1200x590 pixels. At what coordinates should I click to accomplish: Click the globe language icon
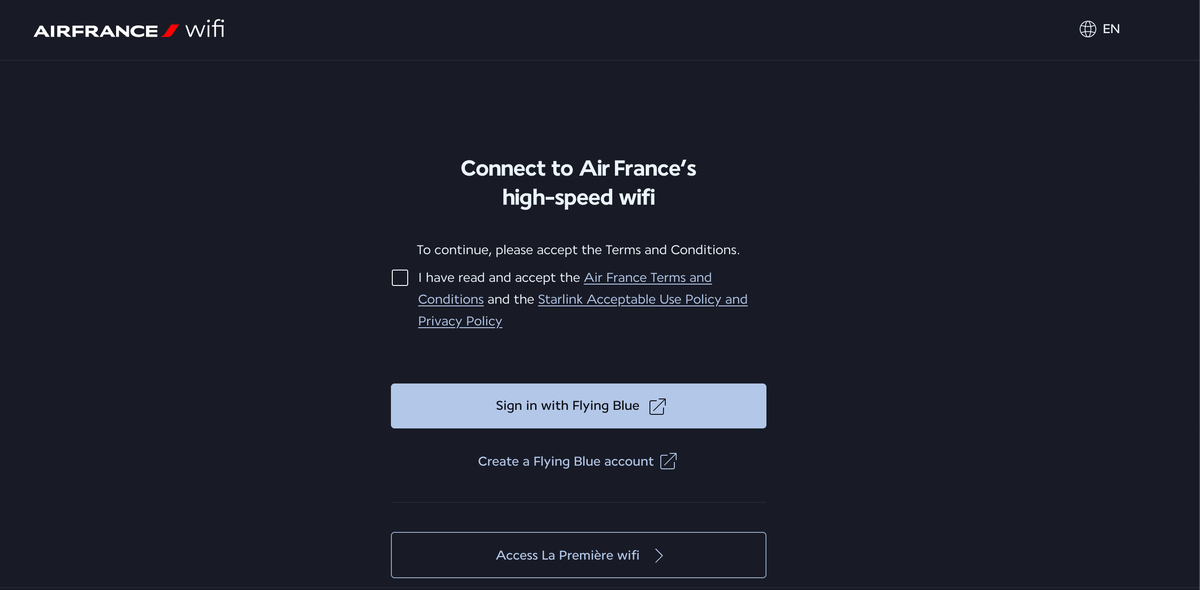(1088, 29)
